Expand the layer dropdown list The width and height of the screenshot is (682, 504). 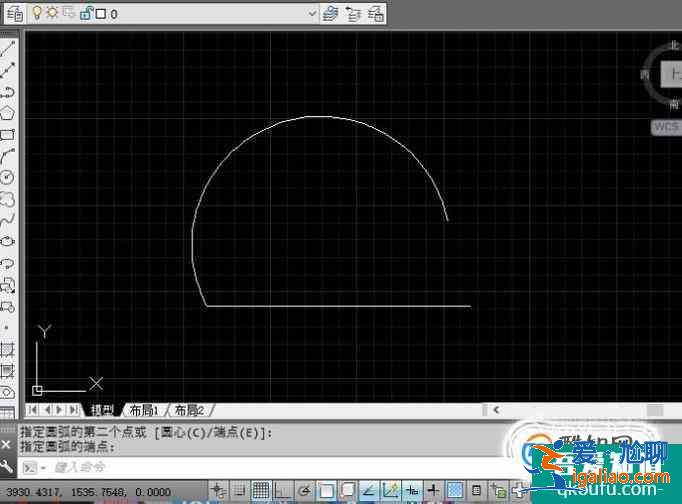click(311, 14)
